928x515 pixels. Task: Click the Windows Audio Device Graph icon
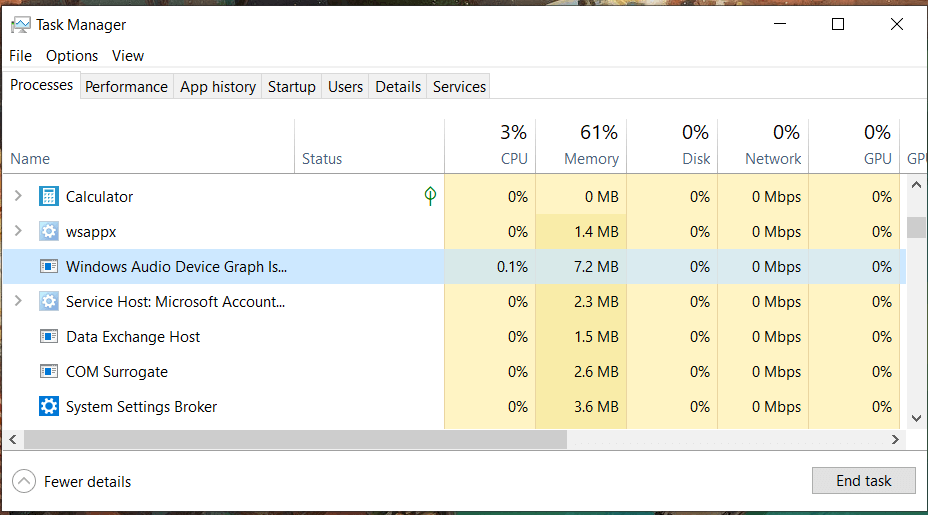coord(49,266)
